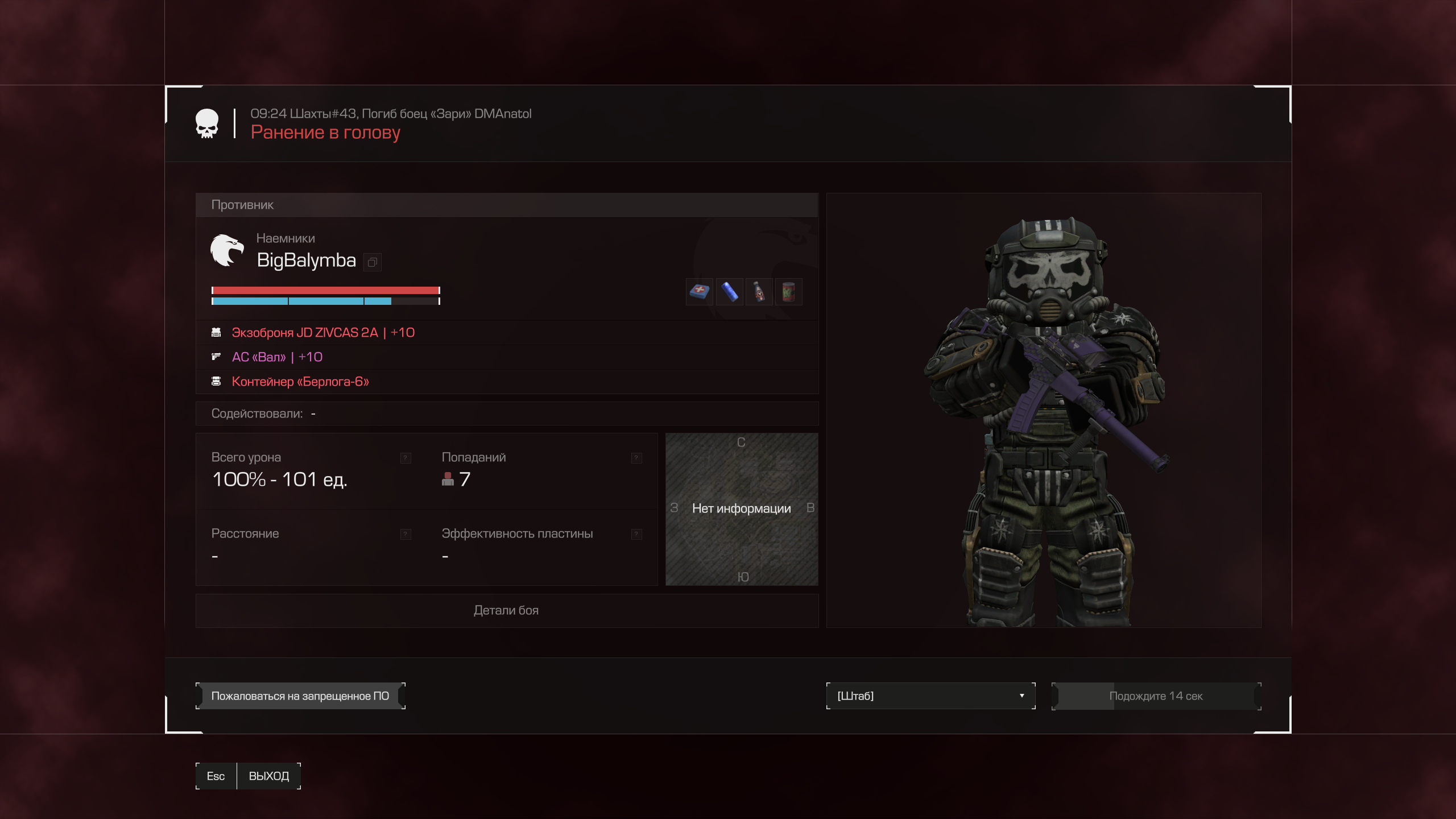Click the 09:24 Шахты#43 death log line
The image size is (1456, 819).
pos(391,114)
